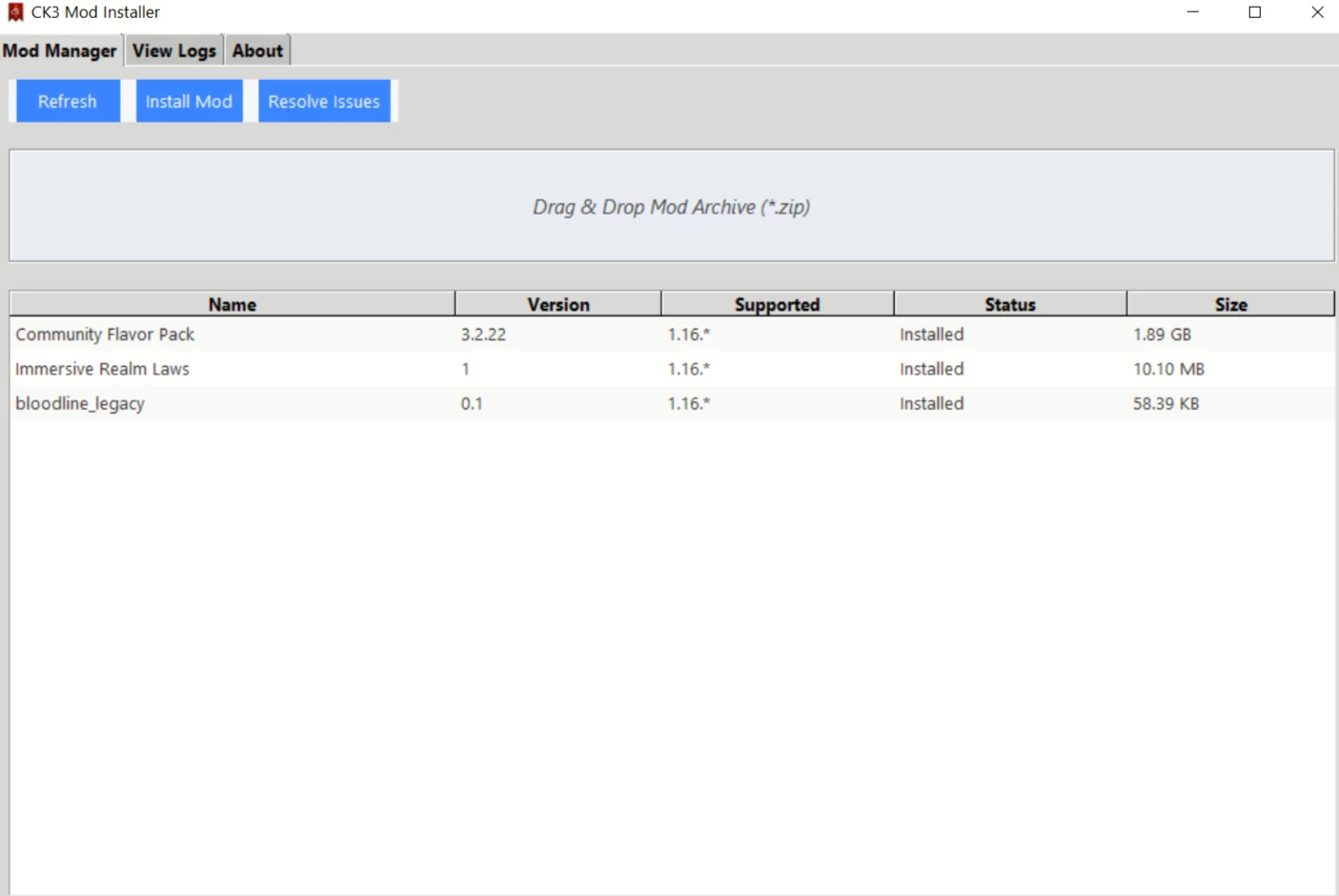Click the Resolve Issues button

click(324, 101)
